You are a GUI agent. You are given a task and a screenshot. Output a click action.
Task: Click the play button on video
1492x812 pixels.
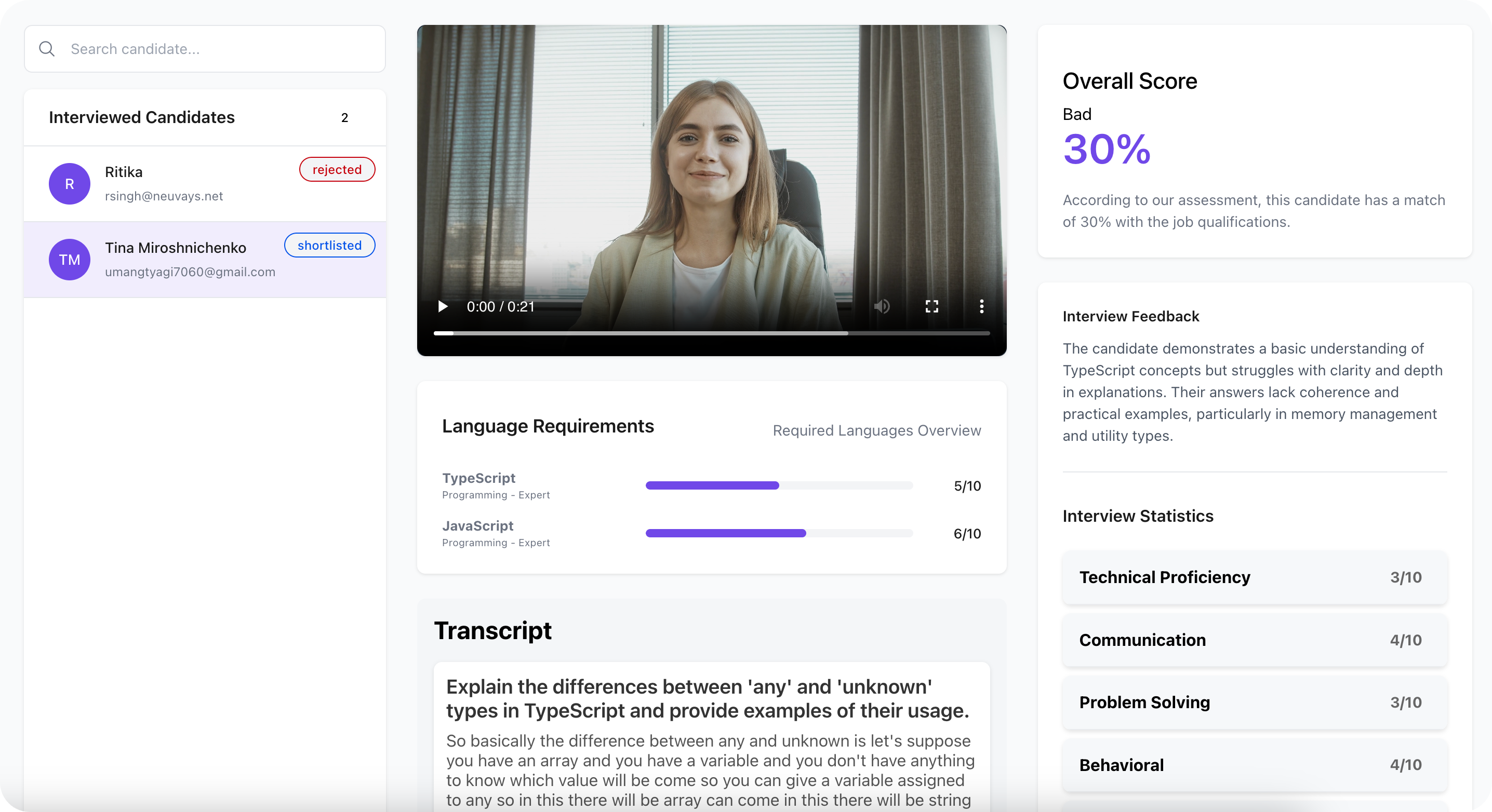click(441, 307)
